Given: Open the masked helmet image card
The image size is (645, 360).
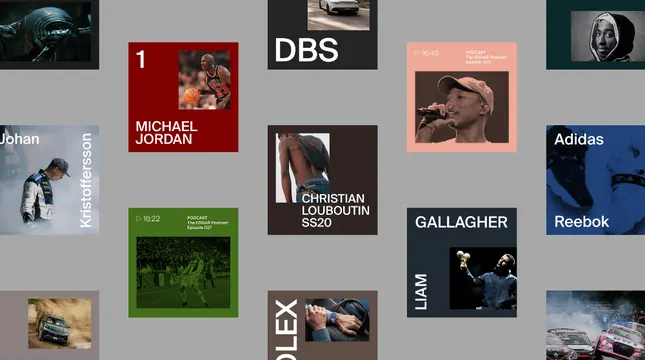Looking at the screenshot, I should (49, 35).
